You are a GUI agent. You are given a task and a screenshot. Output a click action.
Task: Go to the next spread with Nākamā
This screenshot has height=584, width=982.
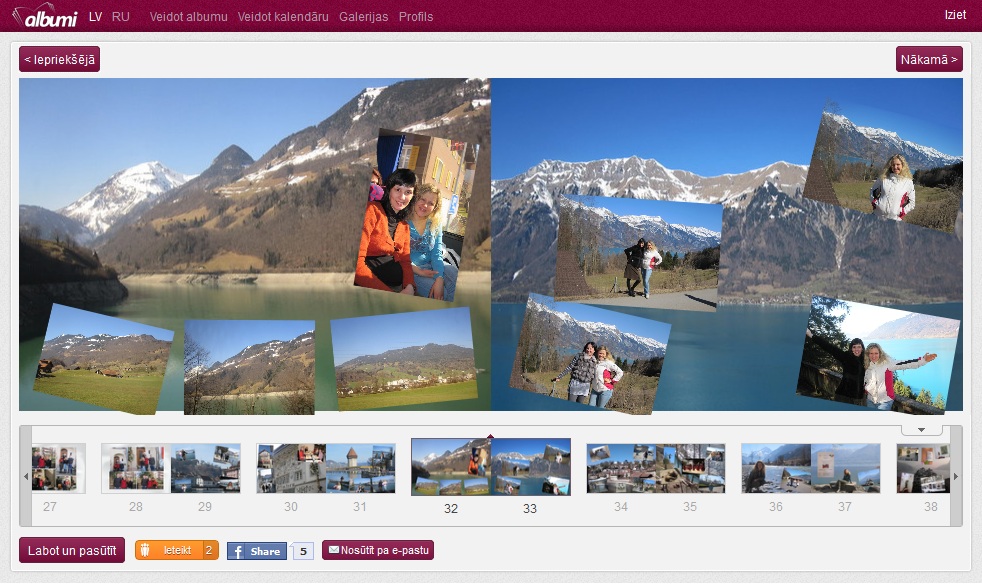click(929, 60)
